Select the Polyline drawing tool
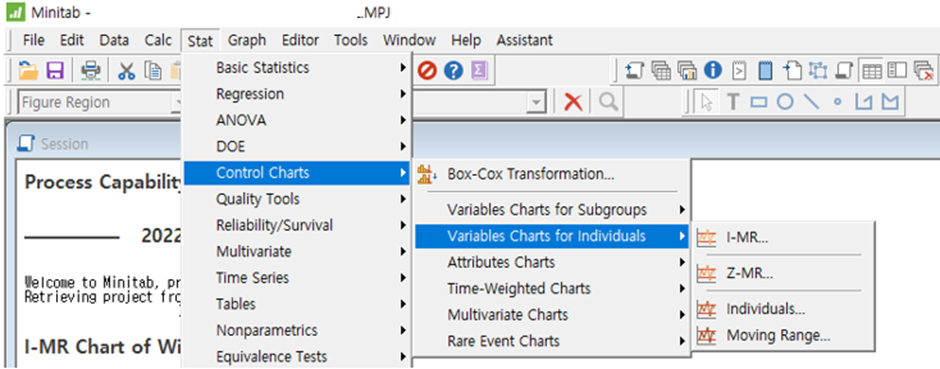 coord(863,102)
